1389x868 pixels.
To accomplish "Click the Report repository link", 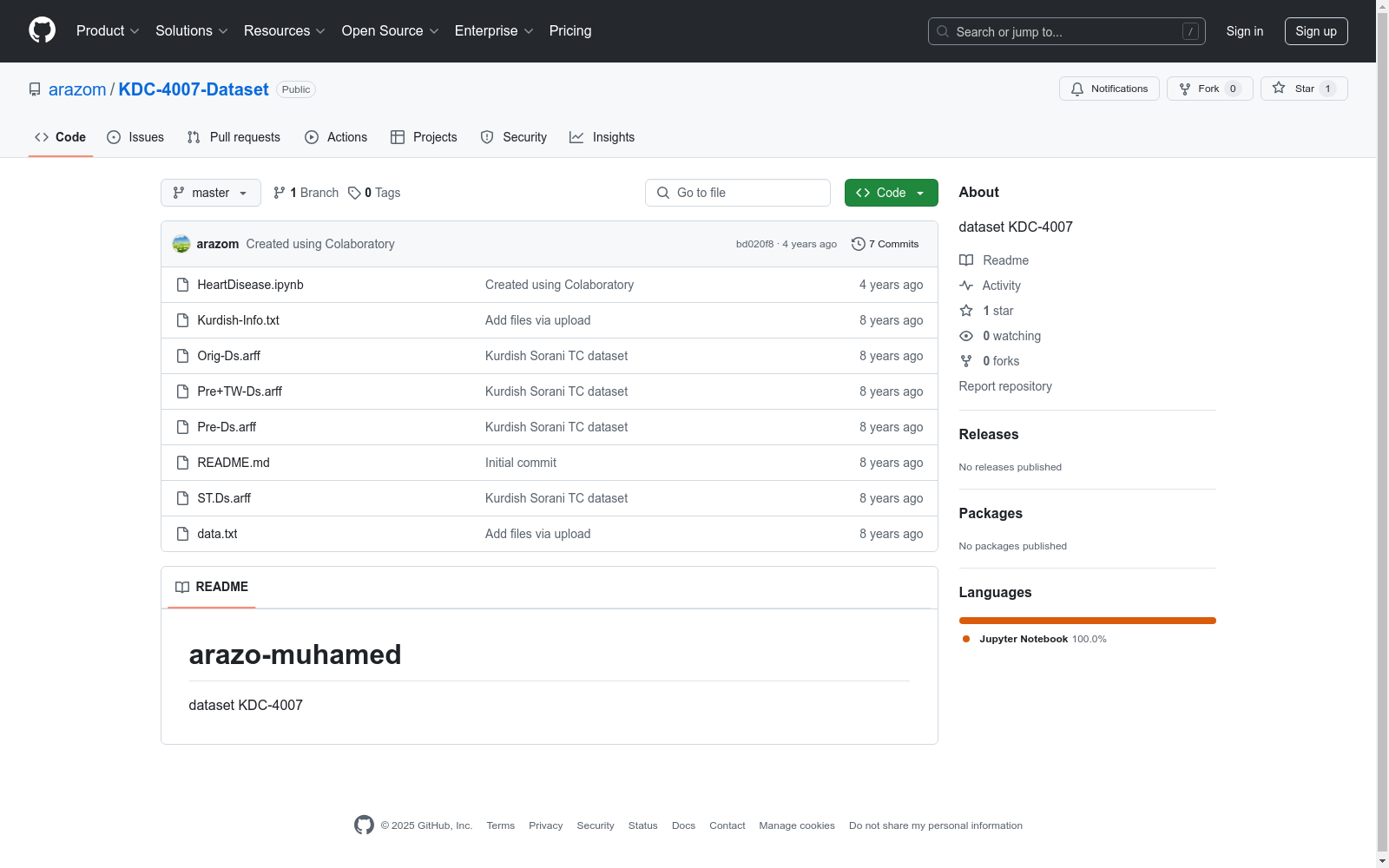I will tap(1005, 386).
